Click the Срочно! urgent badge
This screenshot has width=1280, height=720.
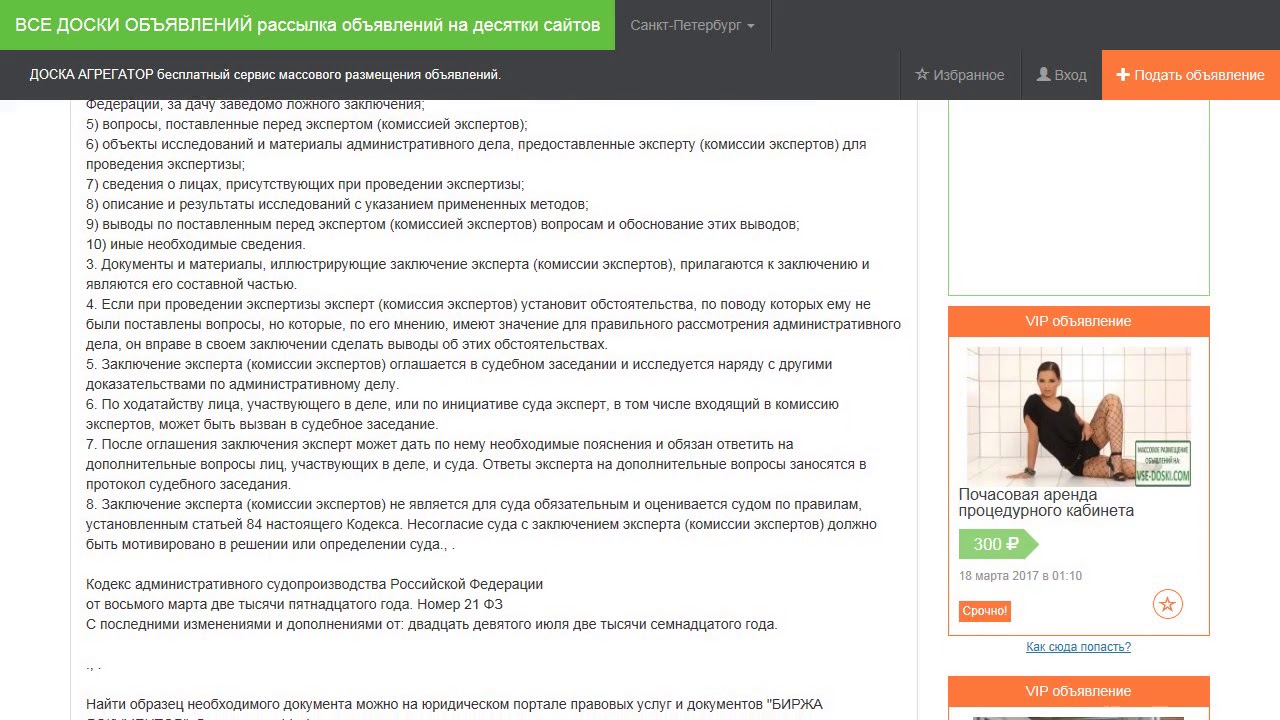coord(985,611)
